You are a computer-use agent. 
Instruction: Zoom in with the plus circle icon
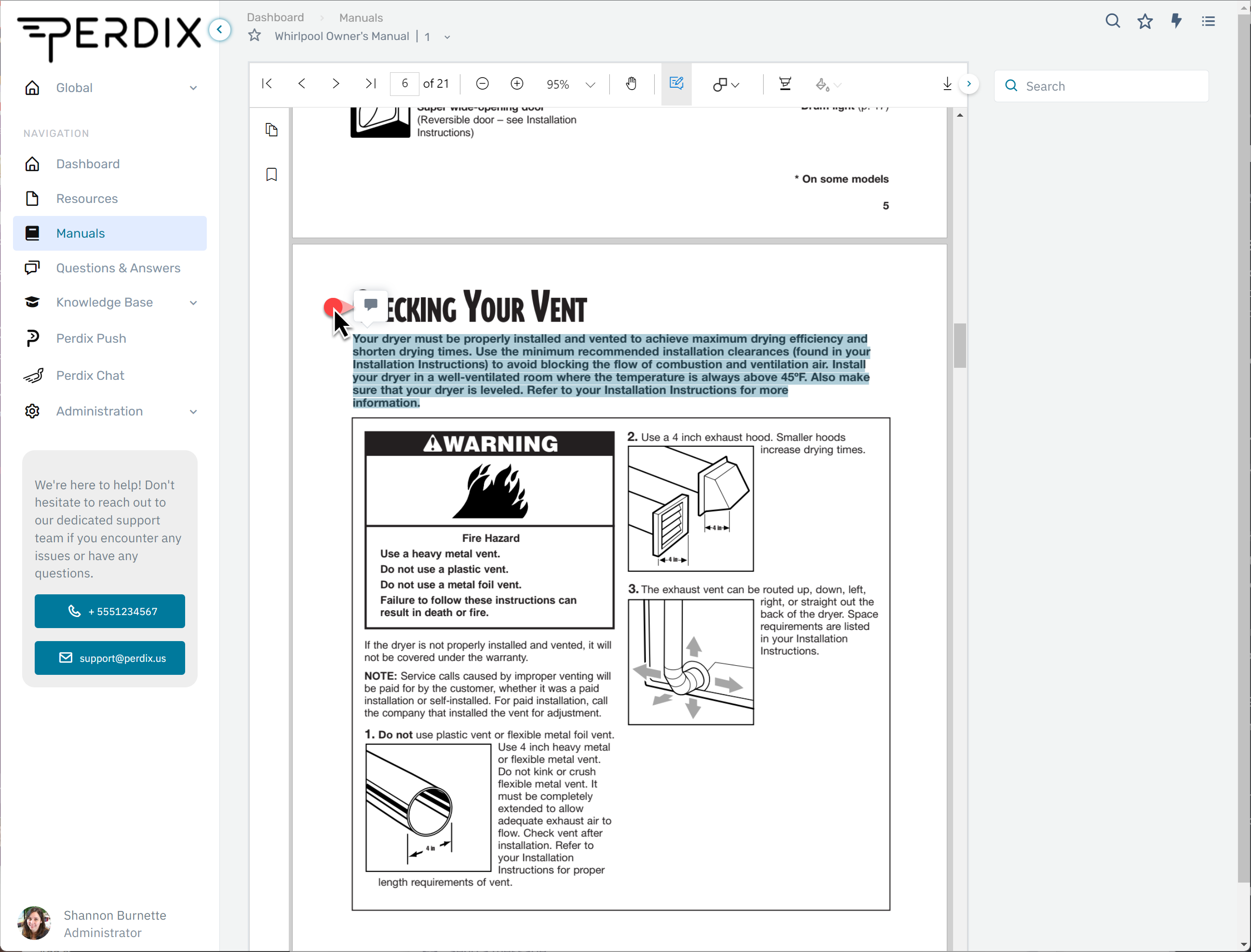[517, 84]
